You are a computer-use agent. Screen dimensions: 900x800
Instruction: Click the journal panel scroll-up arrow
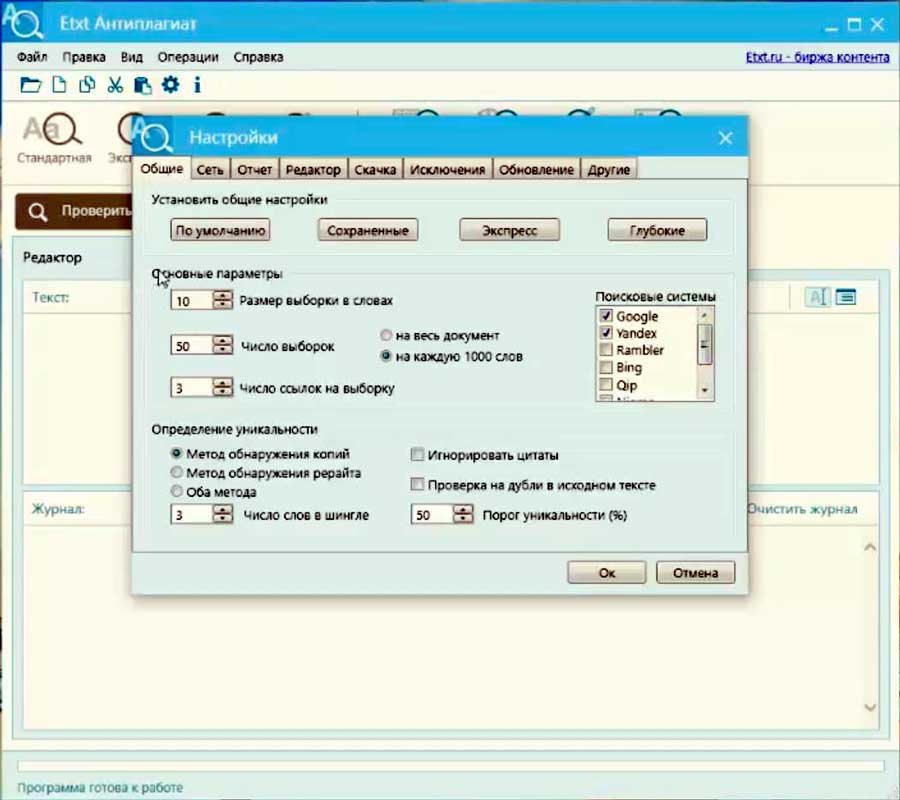pos(870,547)
